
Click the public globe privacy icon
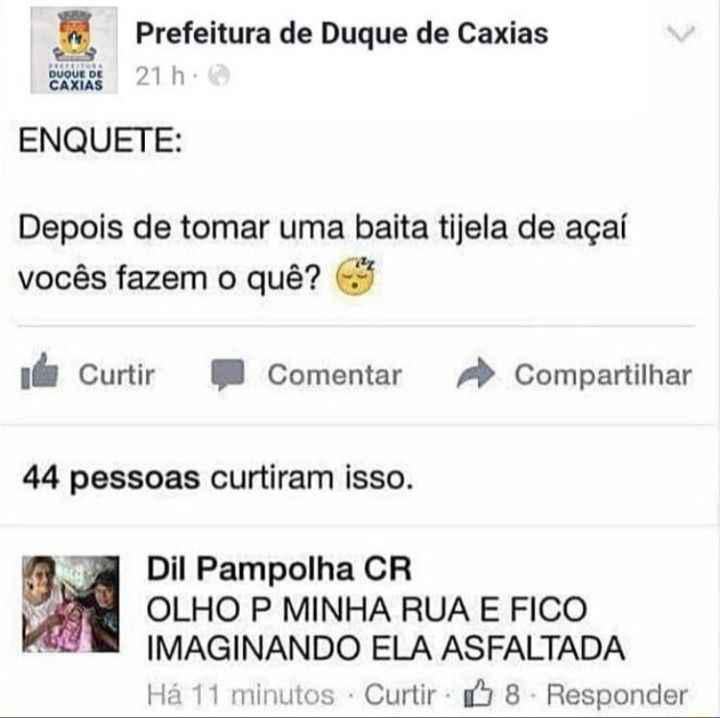(219, 76)
